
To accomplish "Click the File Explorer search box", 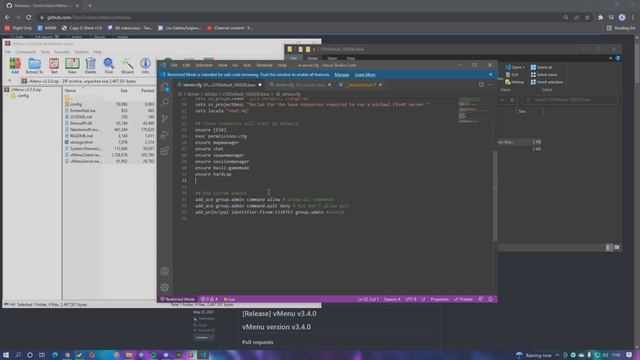I will [x=569, y=100].
